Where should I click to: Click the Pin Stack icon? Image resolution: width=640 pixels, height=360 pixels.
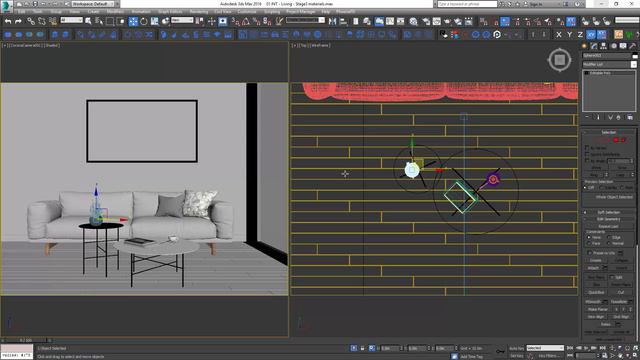pyautogui.click(x=587, y=117)
